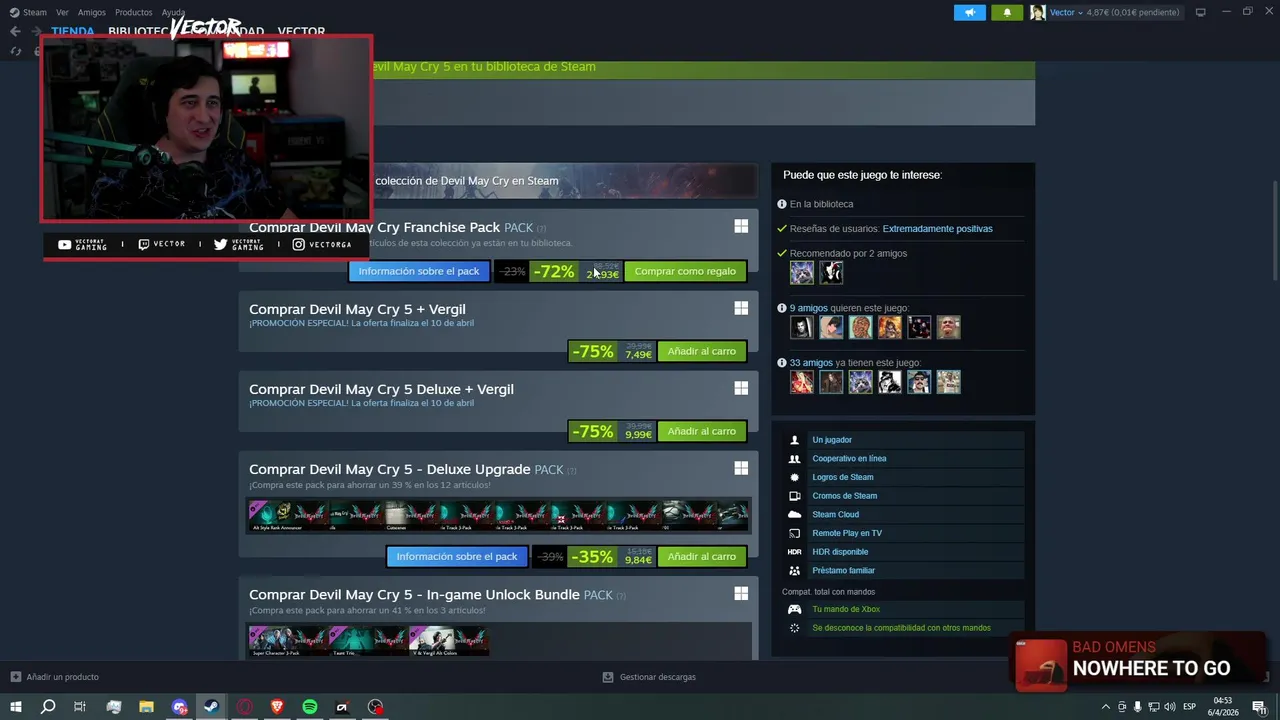Viewport: 1280px width, 720px height.
Task: Click Windows icon on Deluxe Upgrade pack row
Action: 741,468
